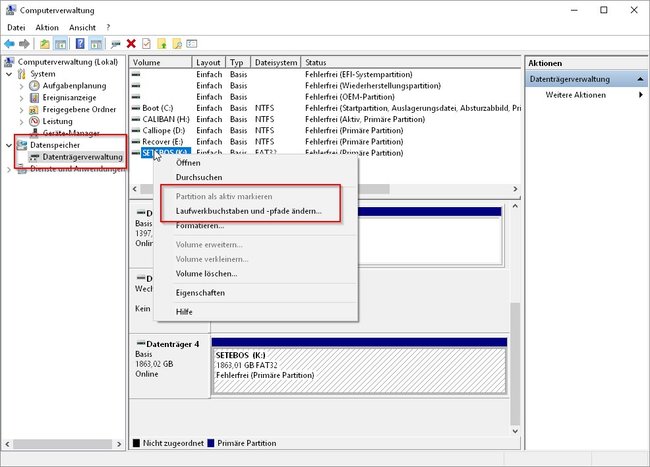Screen dimensions: 650x467
Task: Choose Eigenschaften in the context menu
Action: (x=256, y=293)
